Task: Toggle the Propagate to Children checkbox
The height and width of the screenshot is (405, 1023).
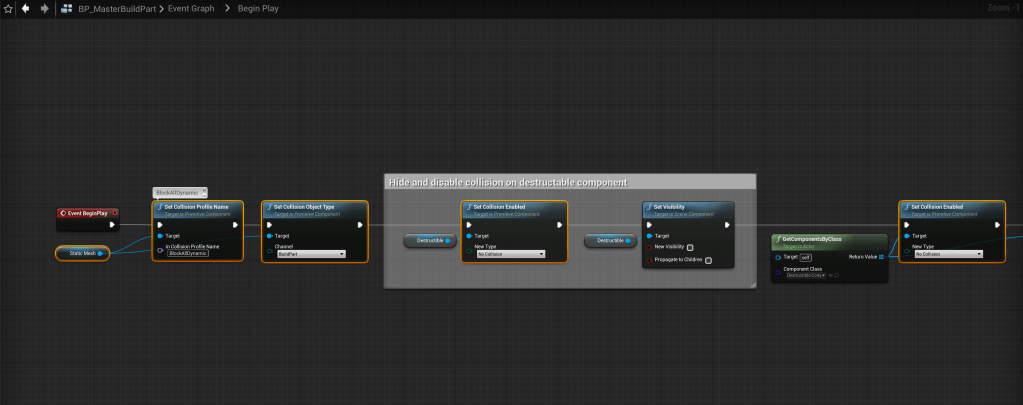Action: [708, 260]
